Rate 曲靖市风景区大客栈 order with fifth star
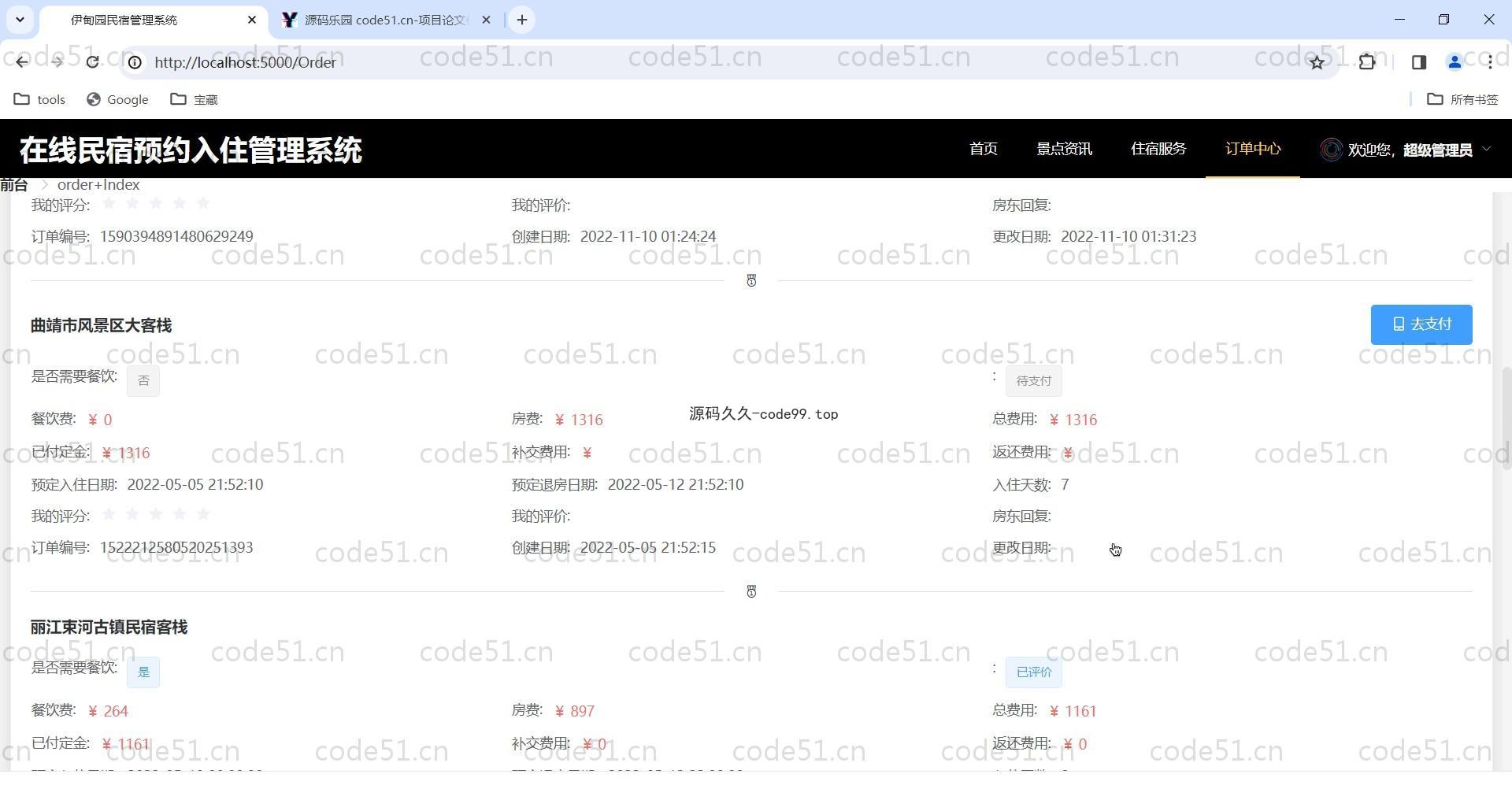This screenshot has height=811, width=1512. coord(203,514)
